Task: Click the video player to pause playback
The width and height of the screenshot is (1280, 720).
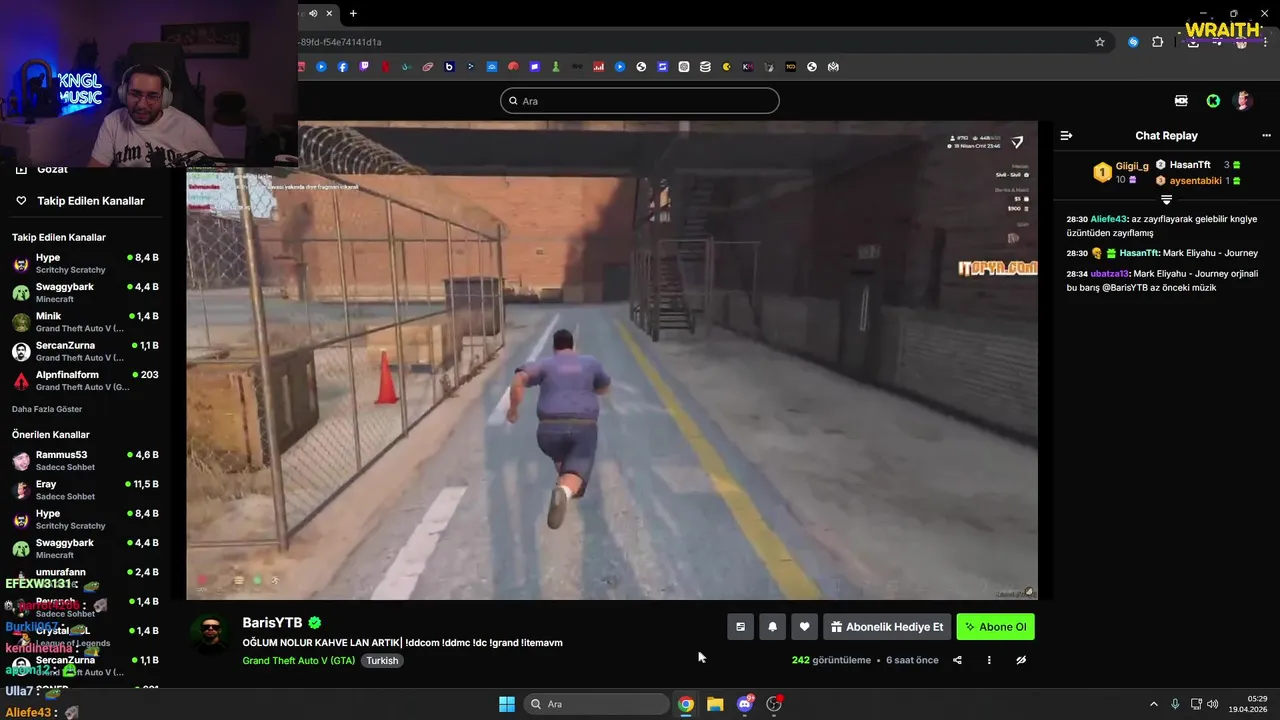Action: 612,360
